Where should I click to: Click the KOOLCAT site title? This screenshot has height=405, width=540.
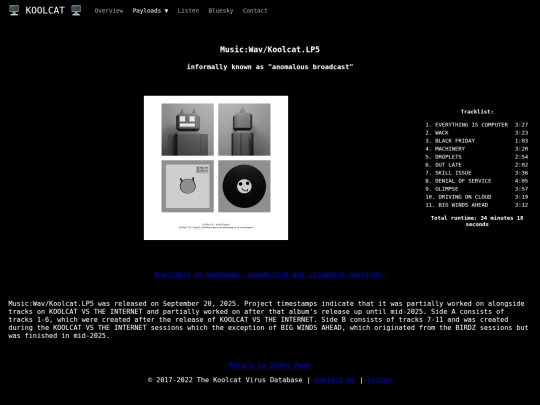[x=45, y=10]
